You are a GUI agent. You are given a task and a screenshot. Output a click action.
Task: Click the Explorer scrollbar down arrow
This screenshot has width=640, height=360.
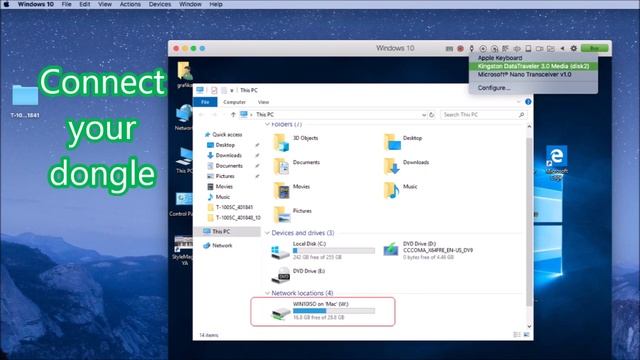[x=529, y=326]
